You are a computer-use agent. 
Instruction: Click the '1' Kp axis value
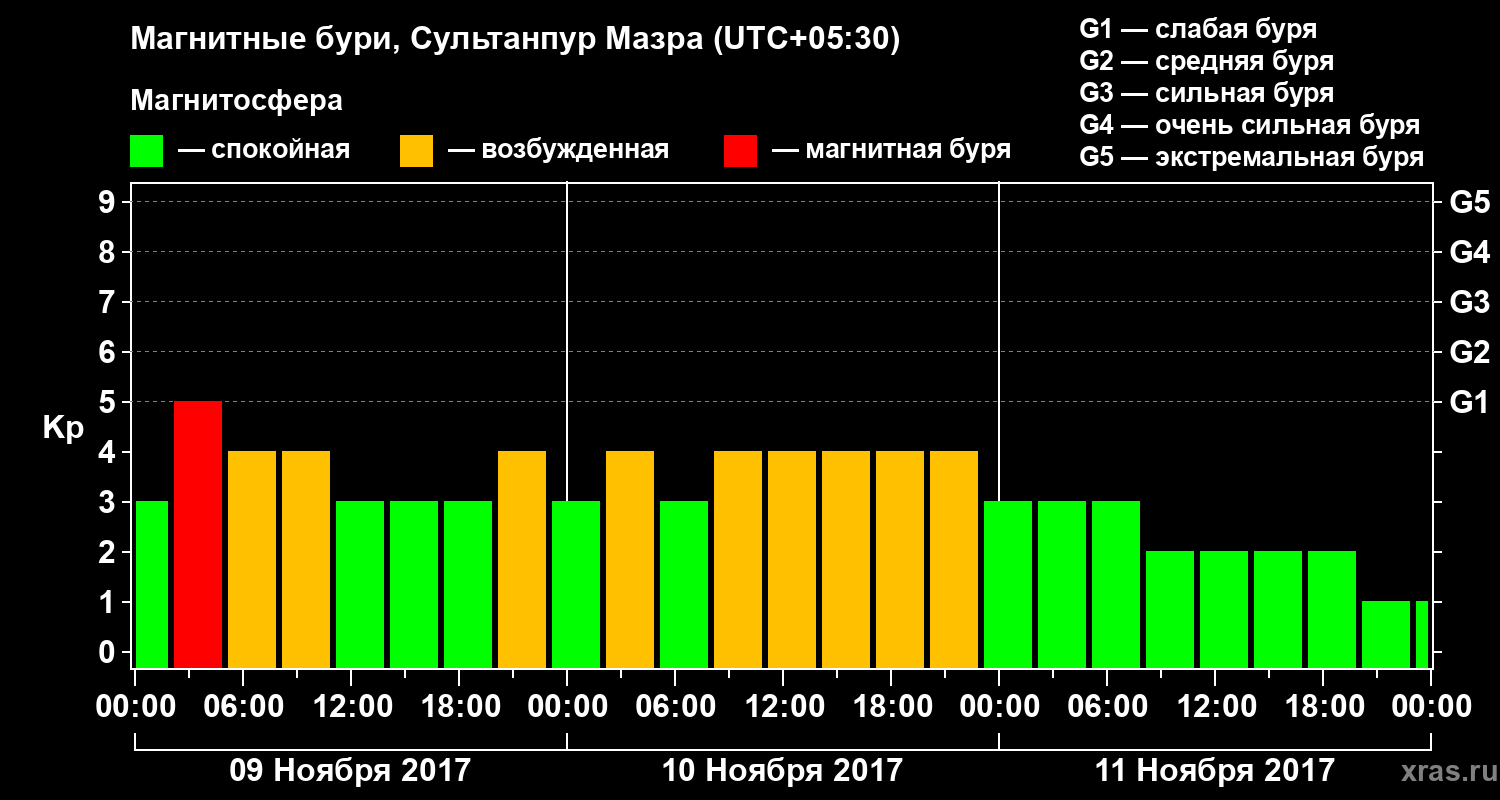[109, 602]
